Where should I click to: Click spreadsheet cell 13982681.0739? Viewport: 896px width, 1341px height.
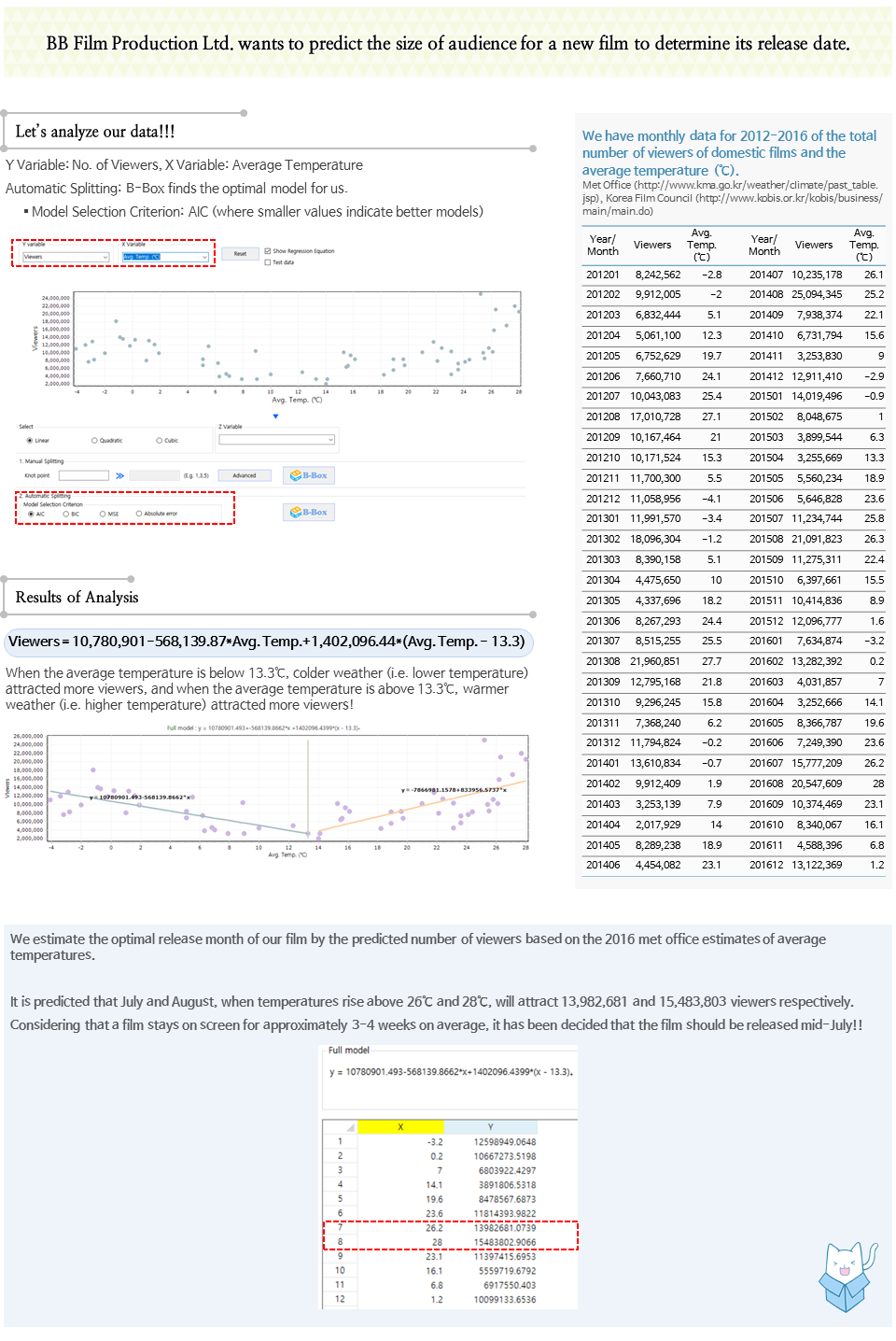505,1228
